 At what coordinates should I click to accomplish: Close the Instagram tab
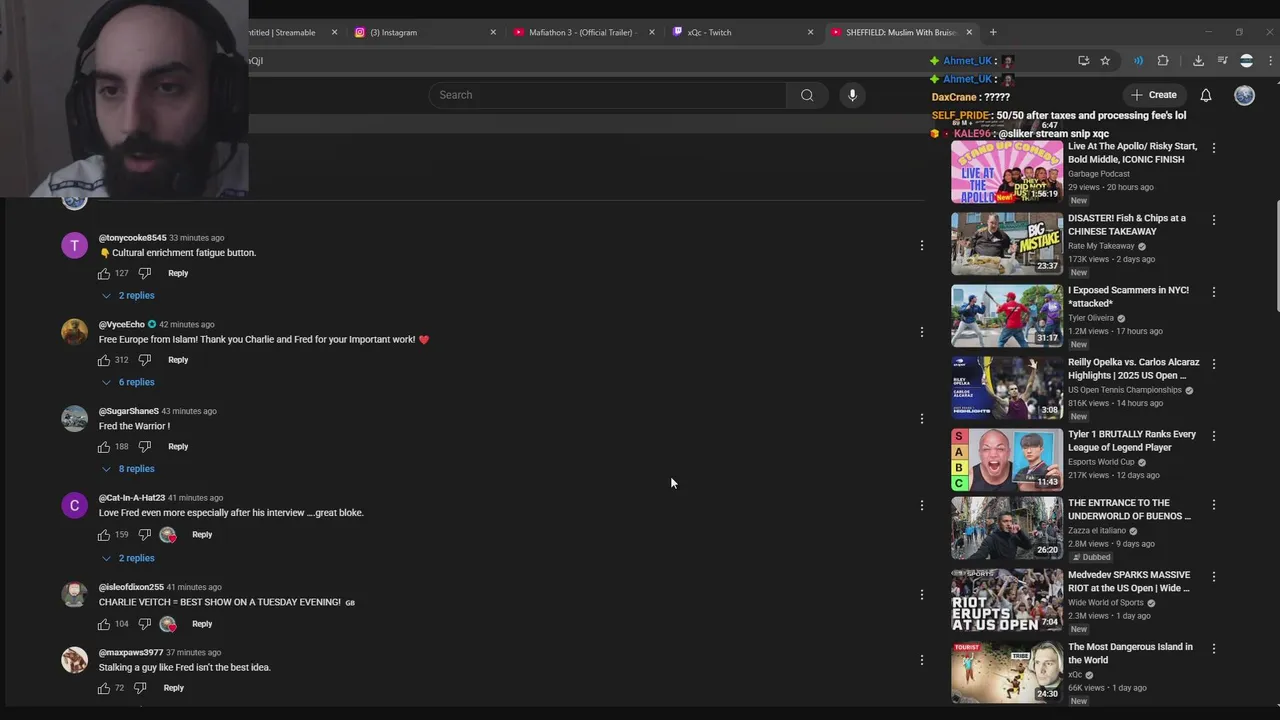493,32
